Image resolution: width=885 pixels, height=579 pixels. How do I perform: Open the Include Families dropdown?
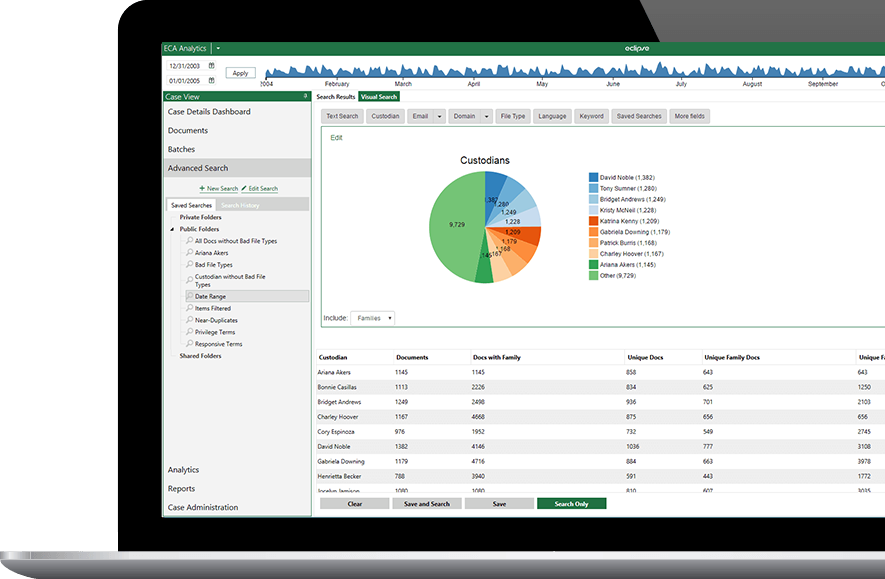(x=373, y=318)
